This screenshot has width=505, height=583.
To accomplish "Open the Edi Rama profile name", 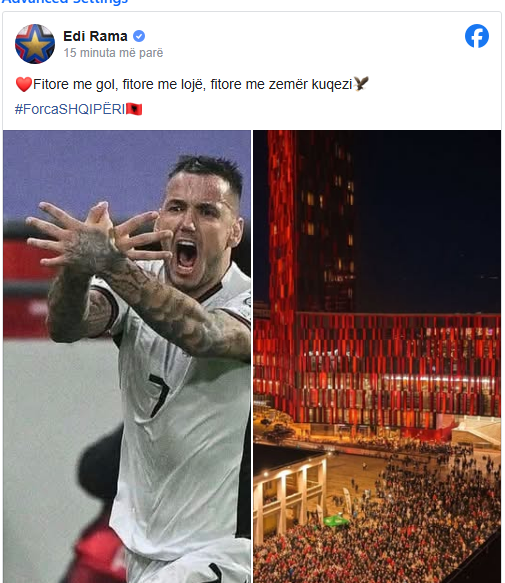I will pos(95,36).
